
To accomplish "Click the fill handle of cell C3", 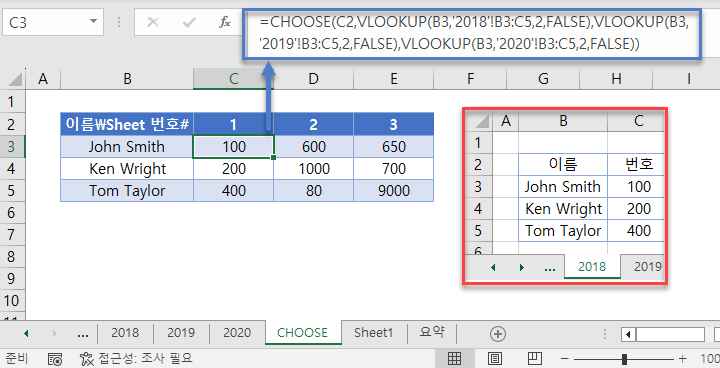I will pyautogui.click(x=274, y=158).
